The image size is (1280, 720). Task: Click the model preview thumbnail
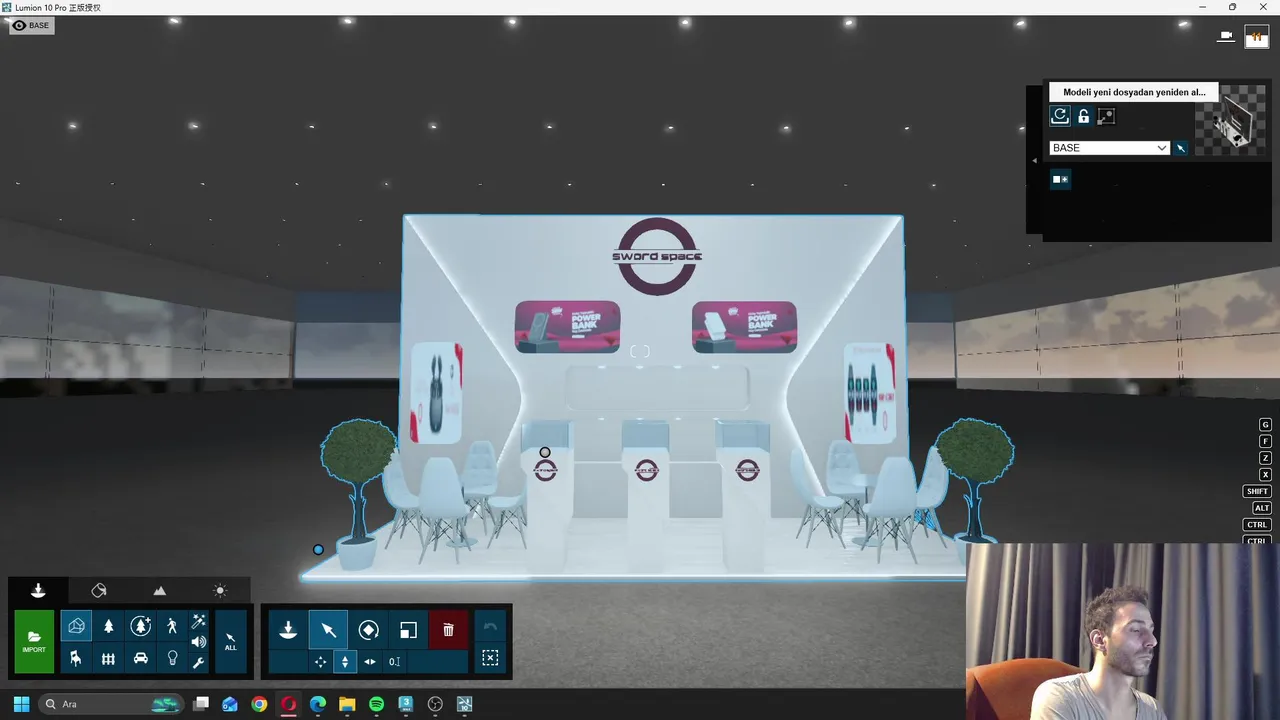point(1231,119)
